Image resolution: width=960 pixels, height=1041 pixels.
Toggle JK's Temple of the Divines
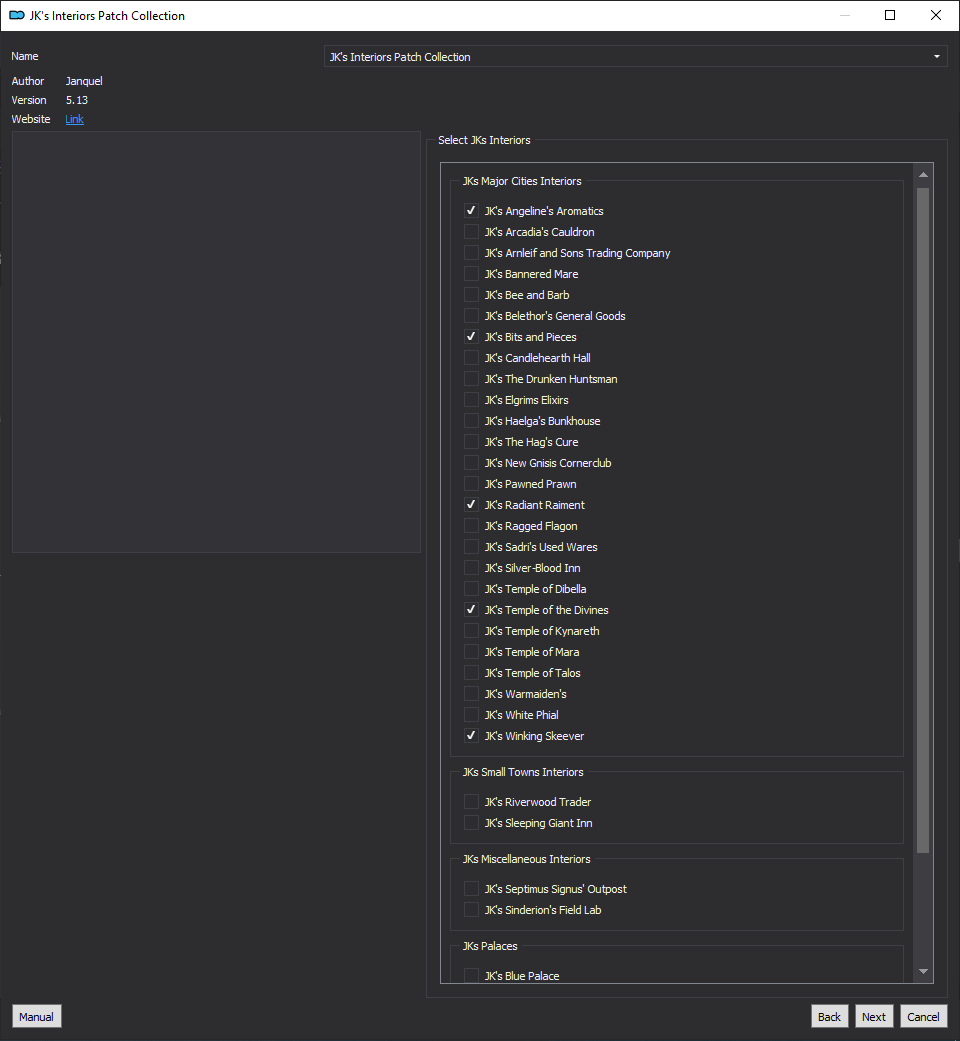tap(471, 609)
